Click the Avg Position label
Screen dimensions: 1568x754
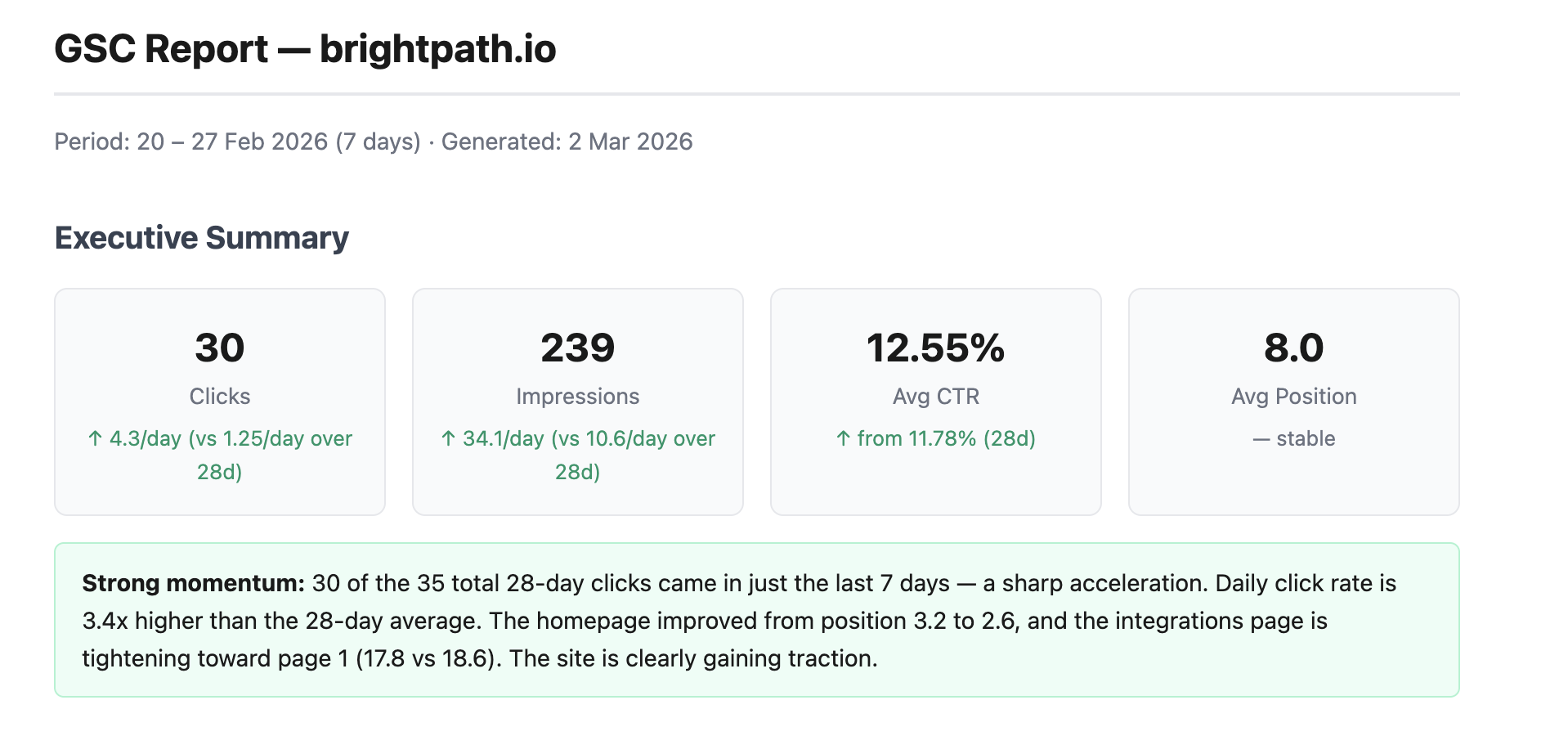tap(1293, 397)
